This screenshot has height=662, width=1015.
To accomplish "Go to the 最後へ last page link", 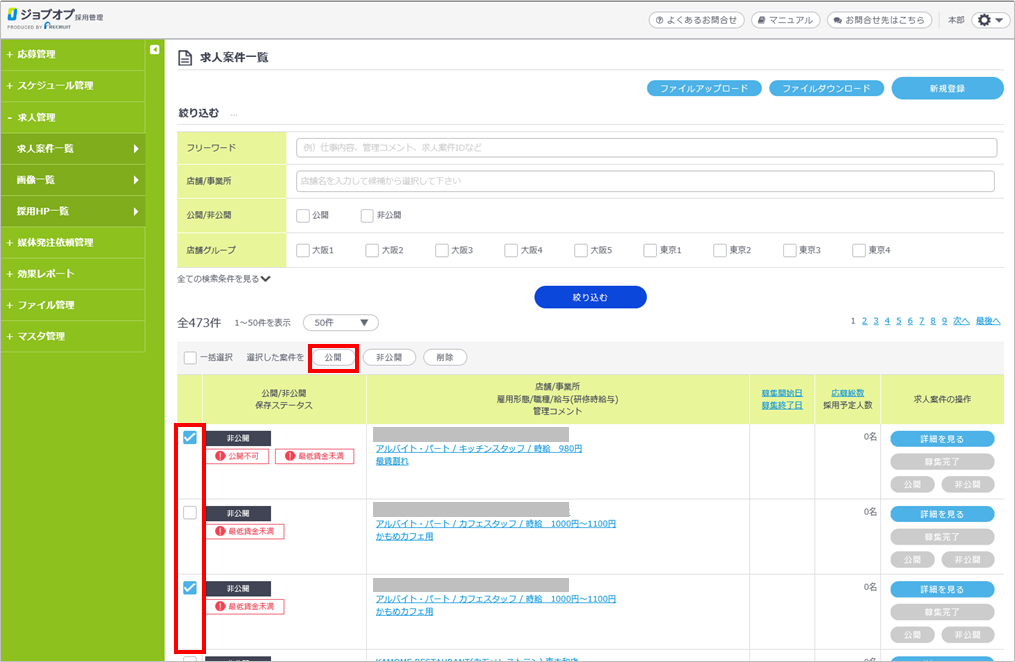I will 987,321.
